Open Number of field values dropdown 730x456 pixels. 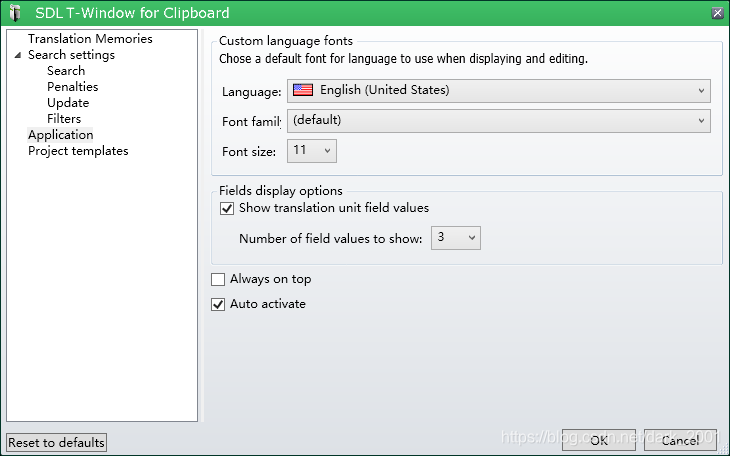point(455,238)
